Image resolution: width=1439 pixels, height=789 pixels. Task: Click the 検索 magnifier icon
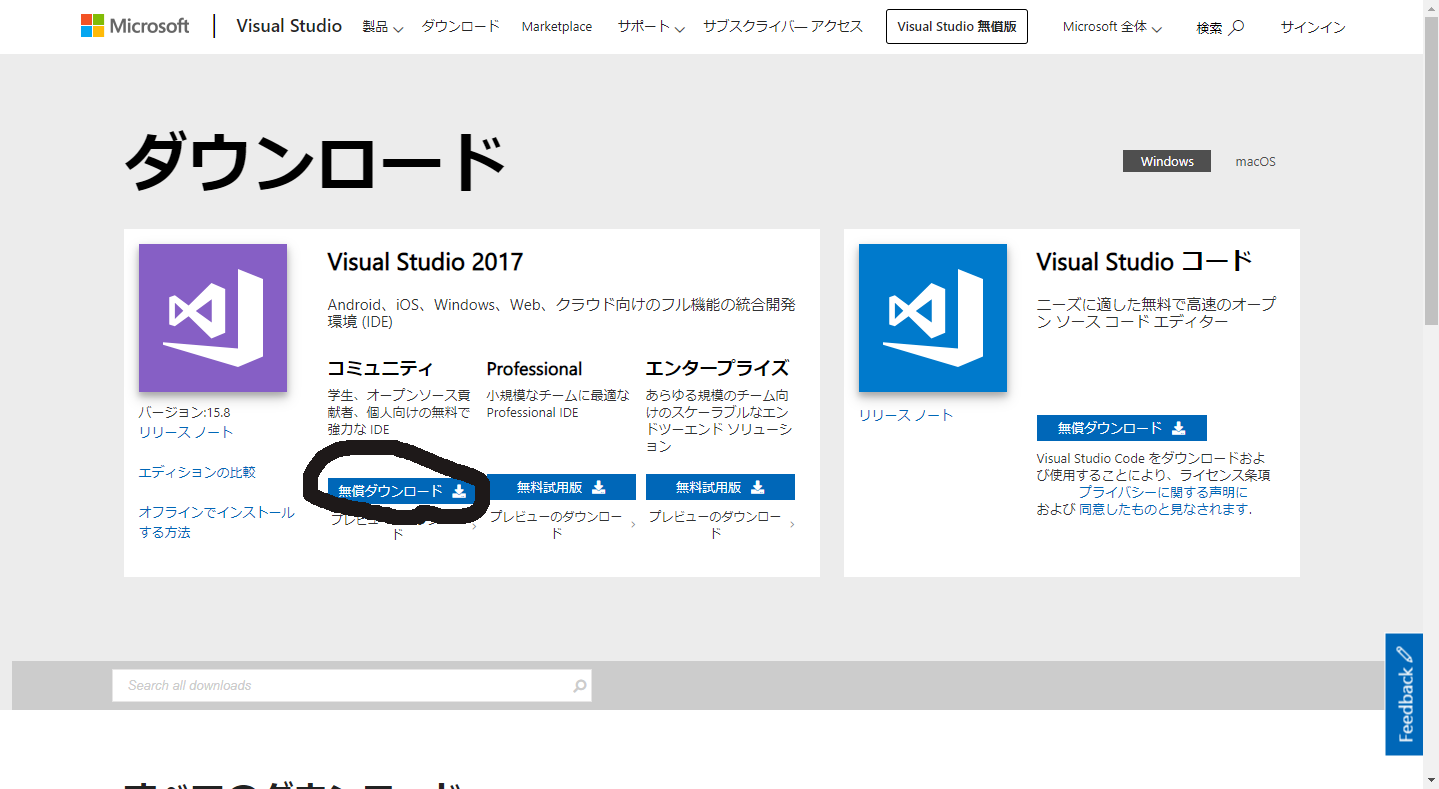pyautogui.click(x=1236, y=27)
